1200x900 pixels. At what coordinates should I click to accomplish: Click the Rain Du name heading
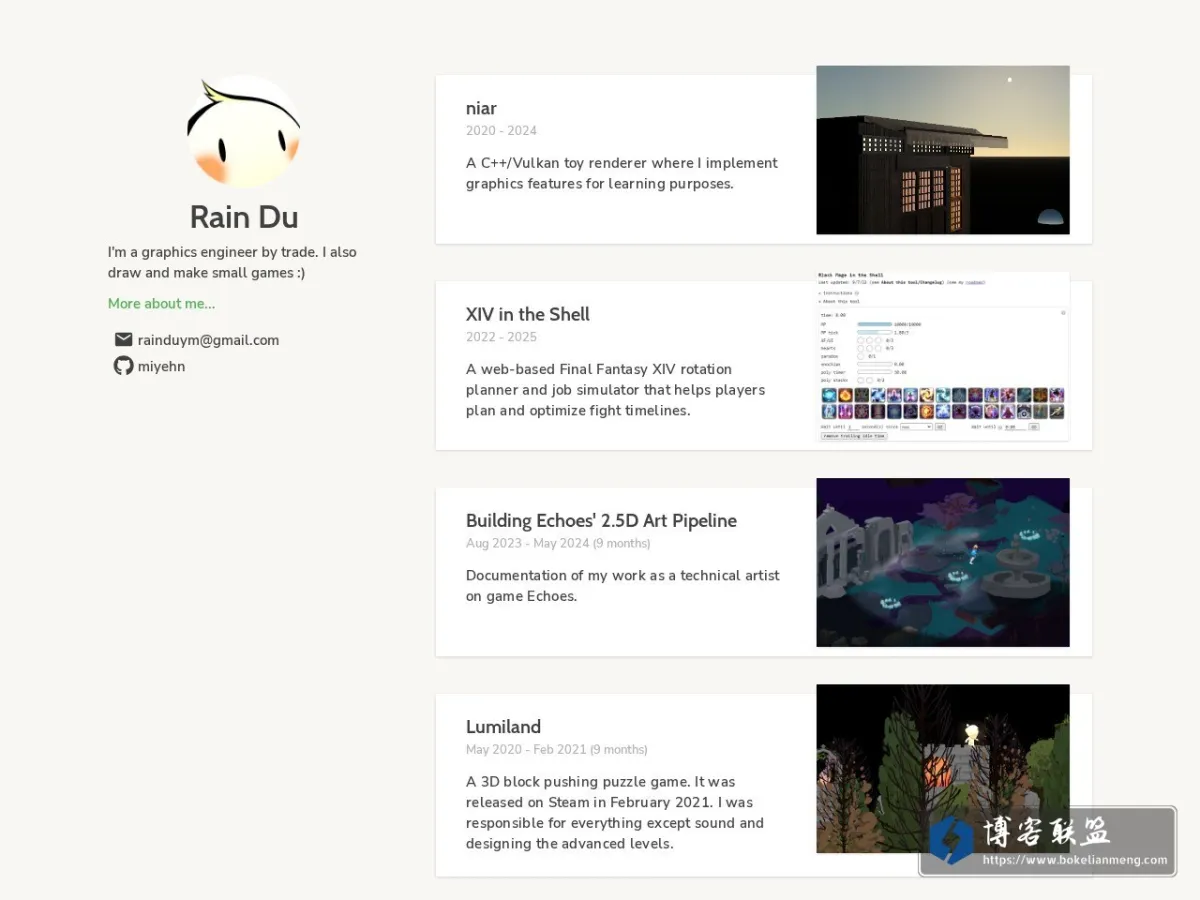click(x=244, y=217)
